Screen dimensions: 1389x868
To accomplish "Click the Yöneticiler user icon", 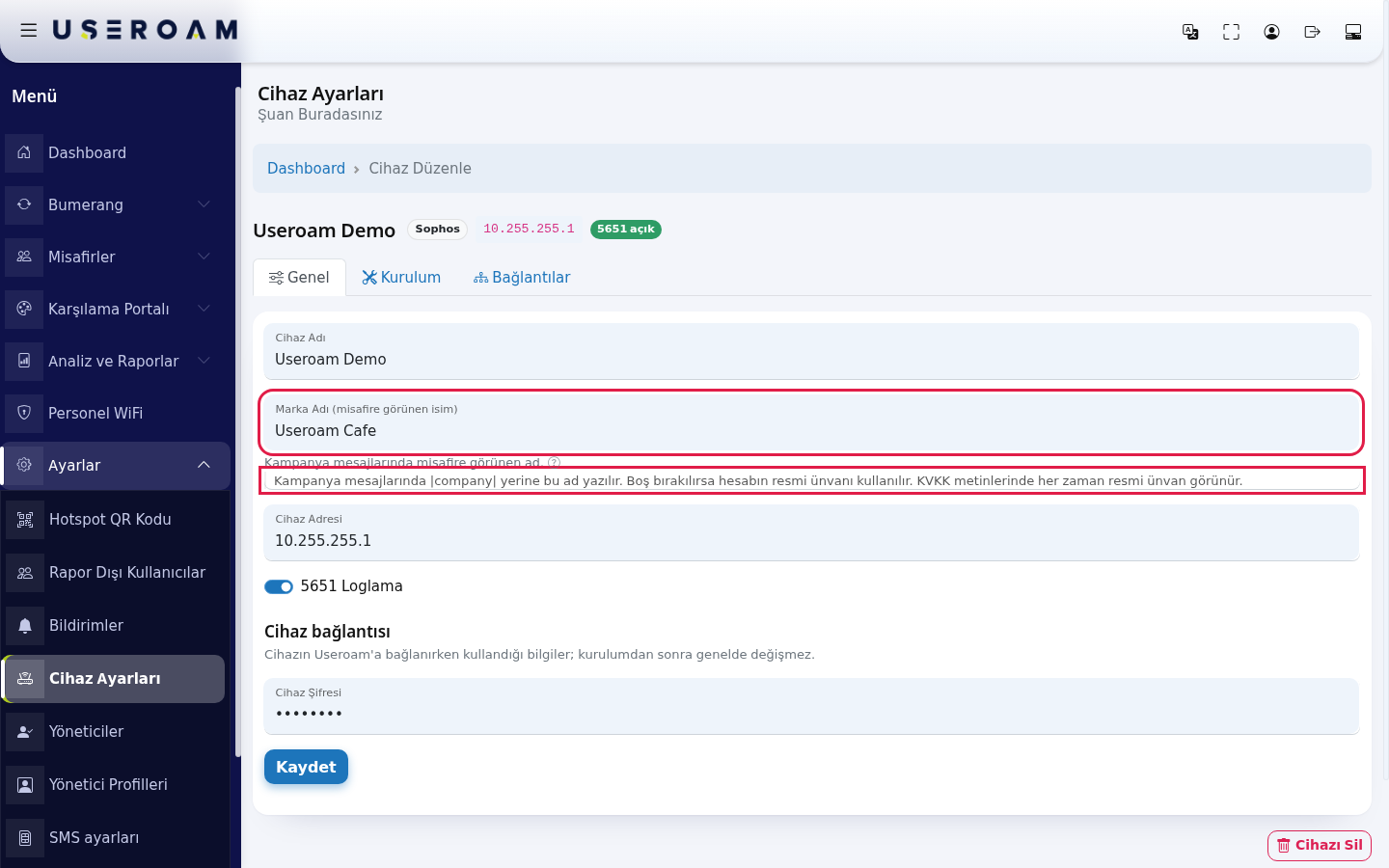I will point(25,731).
